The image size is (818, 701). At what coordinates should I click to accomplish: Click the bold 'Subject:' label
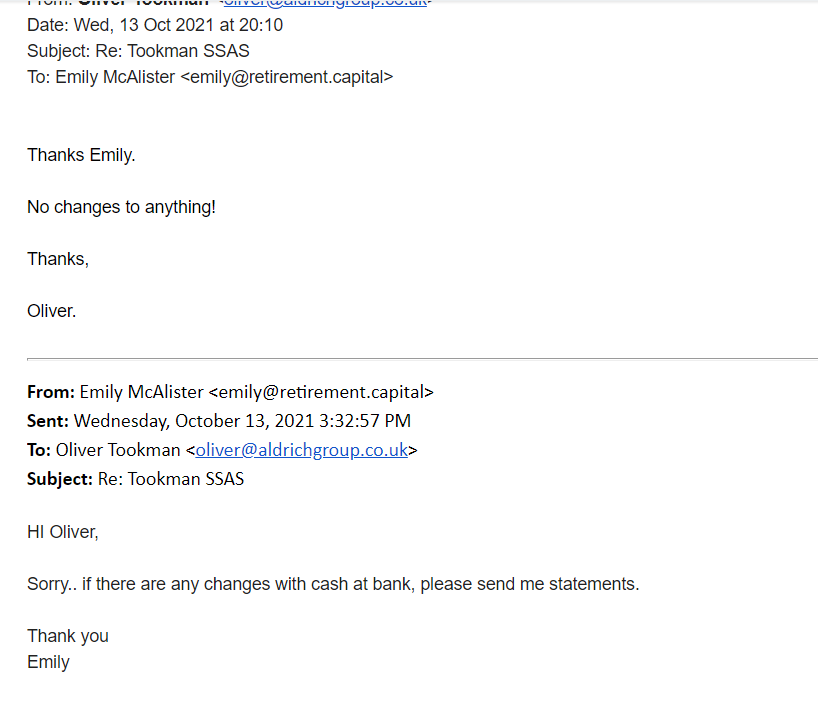pyautogui.click(x=60, y=479)
